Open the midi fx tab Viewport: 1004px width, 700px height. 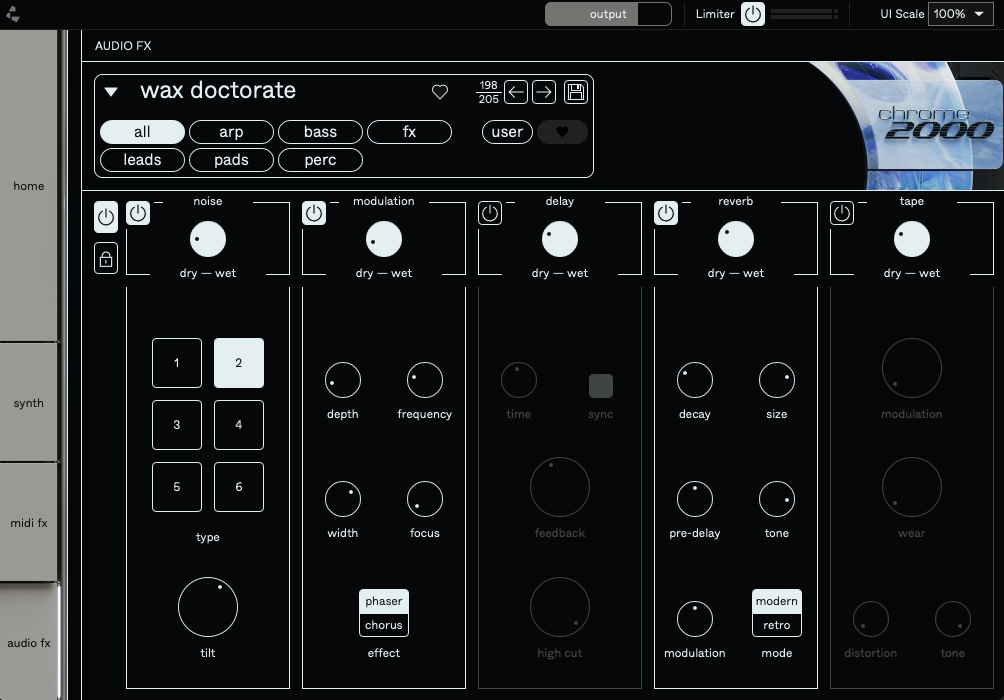[x=29, y=523]
